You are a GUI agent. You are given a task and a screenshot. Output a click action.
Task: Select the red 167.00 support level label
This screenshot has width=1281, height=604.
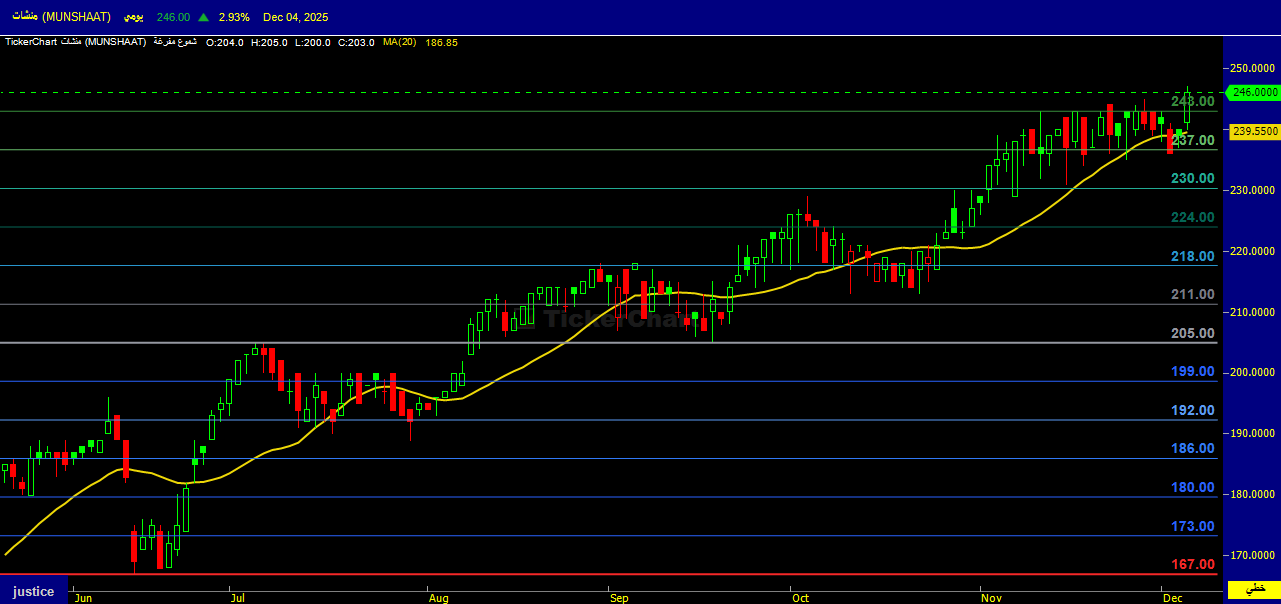[x=1193, y=565]
